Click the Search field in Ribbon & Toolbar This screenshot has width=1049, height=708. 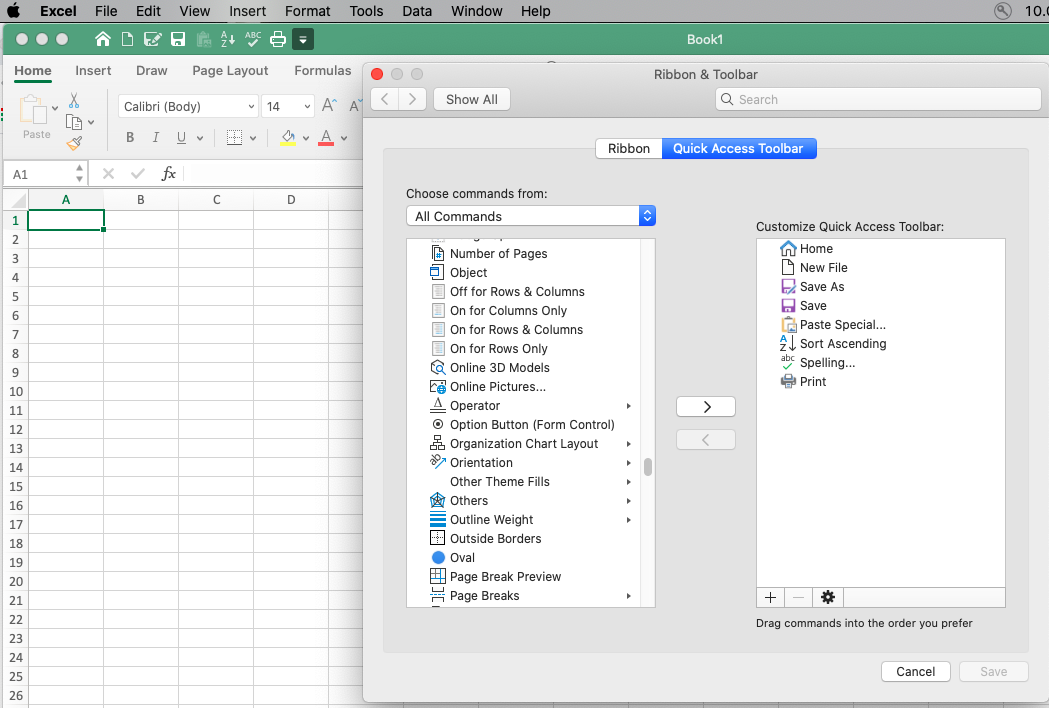point(878,100)
